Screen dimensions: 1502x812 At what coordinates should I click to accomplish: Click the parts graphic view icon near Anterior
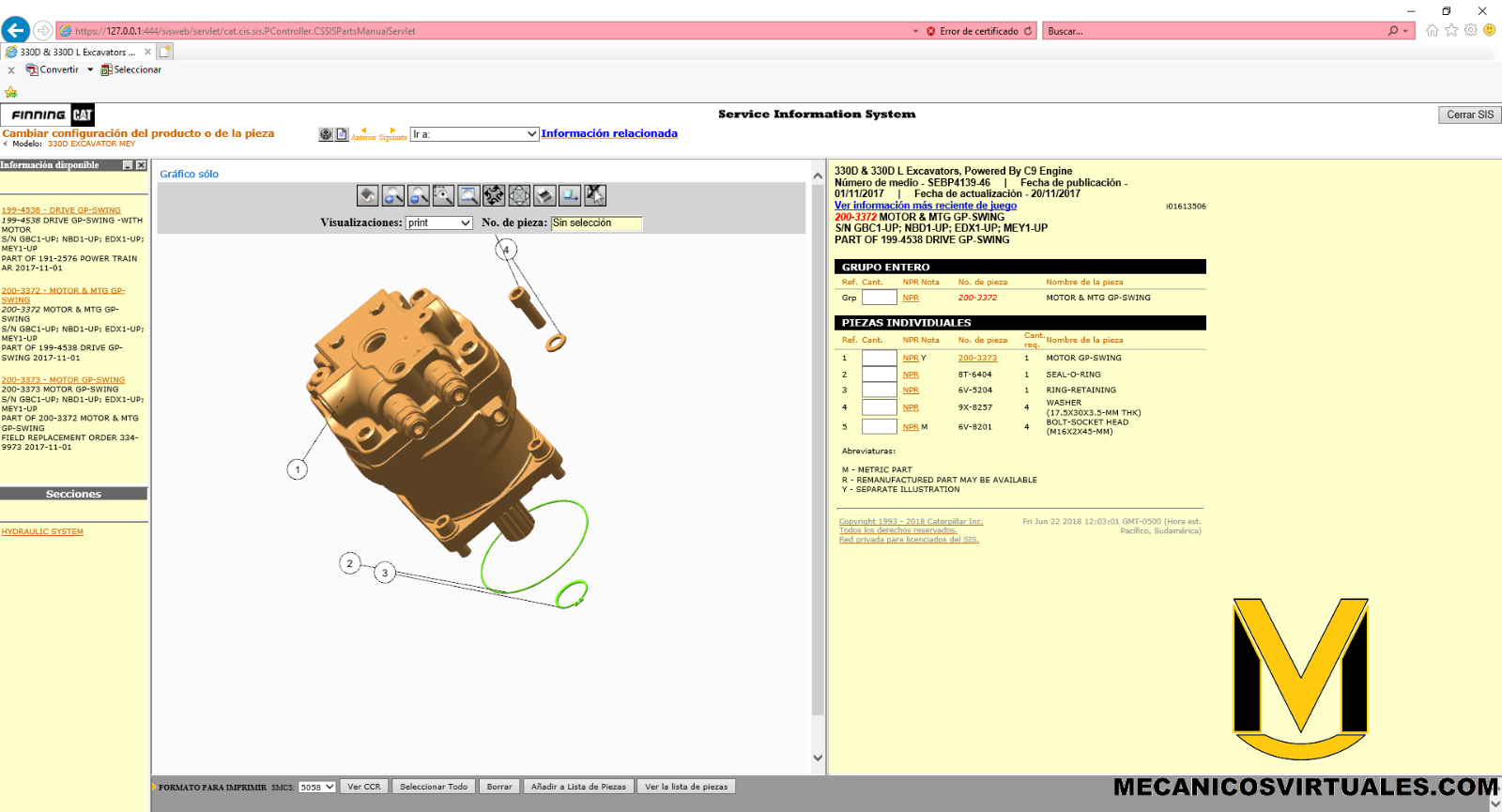coord(326,134)
